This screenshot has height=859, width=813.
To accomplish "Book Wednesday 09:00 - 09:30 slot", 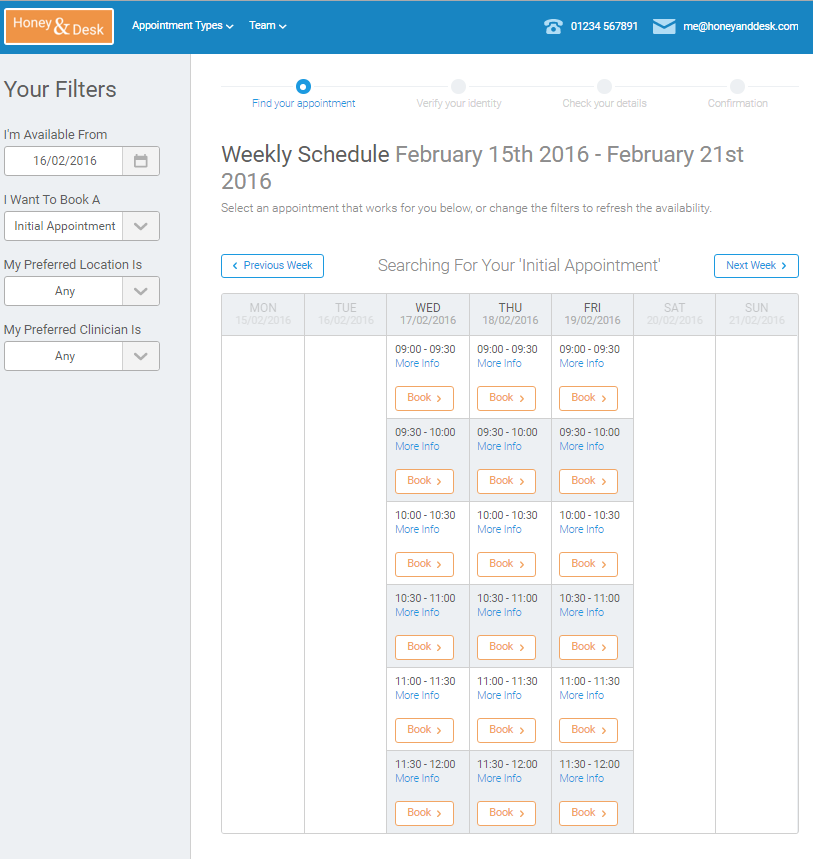I will tap(424, 398).
